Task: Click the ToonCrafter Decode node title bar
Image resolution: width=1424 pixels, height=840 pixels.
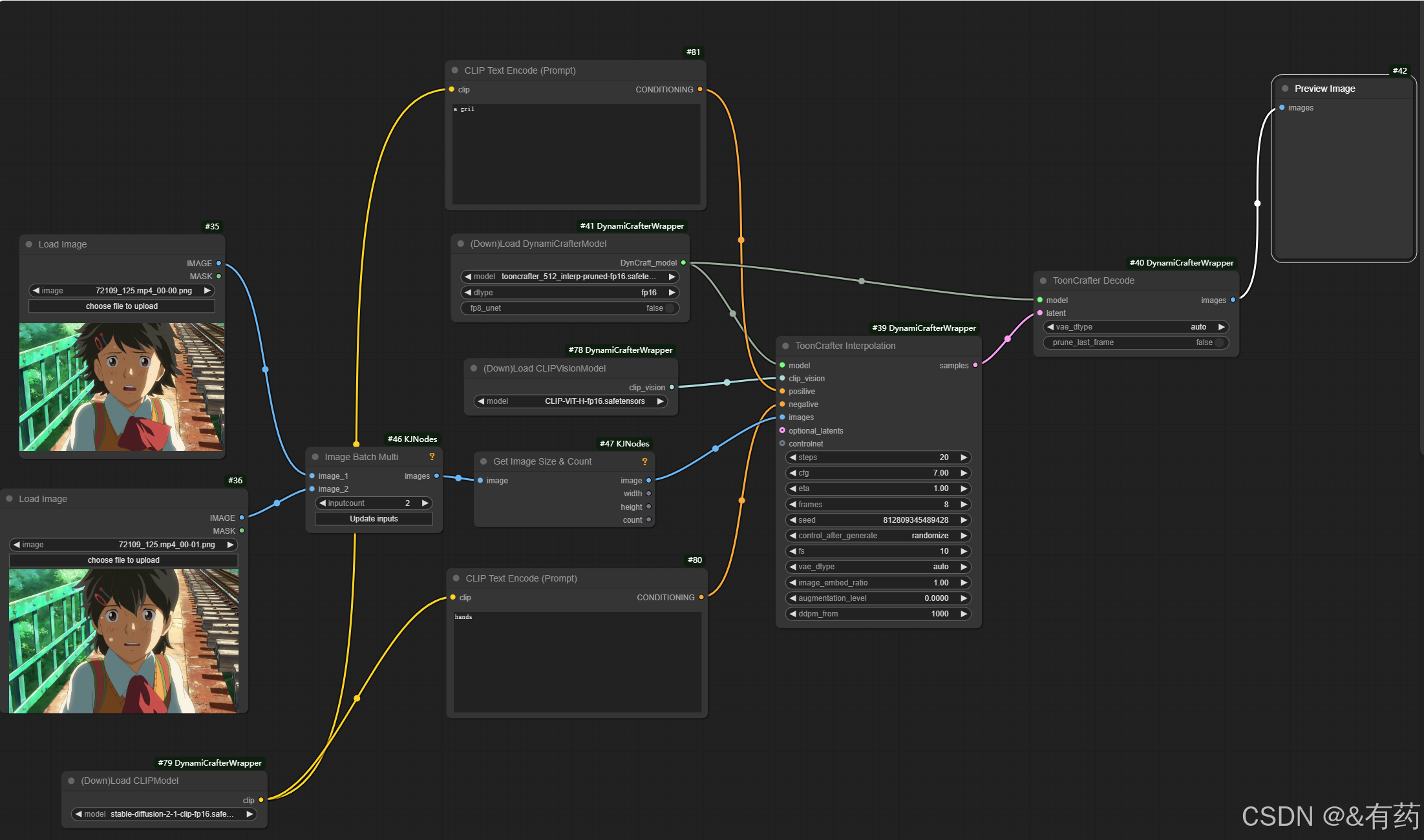Action: 1093,280
